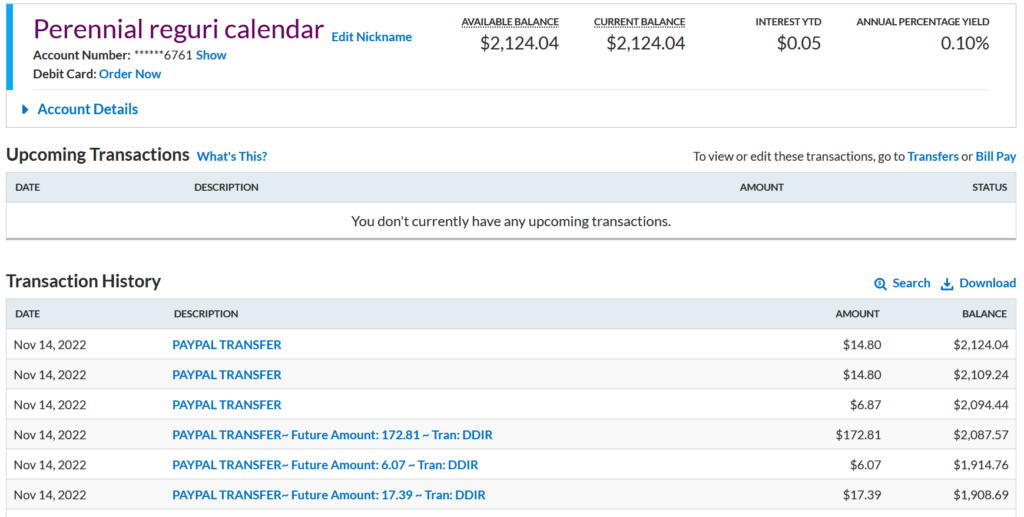
Task: Click the magnifier Search icon
Action: click(880, 284)
